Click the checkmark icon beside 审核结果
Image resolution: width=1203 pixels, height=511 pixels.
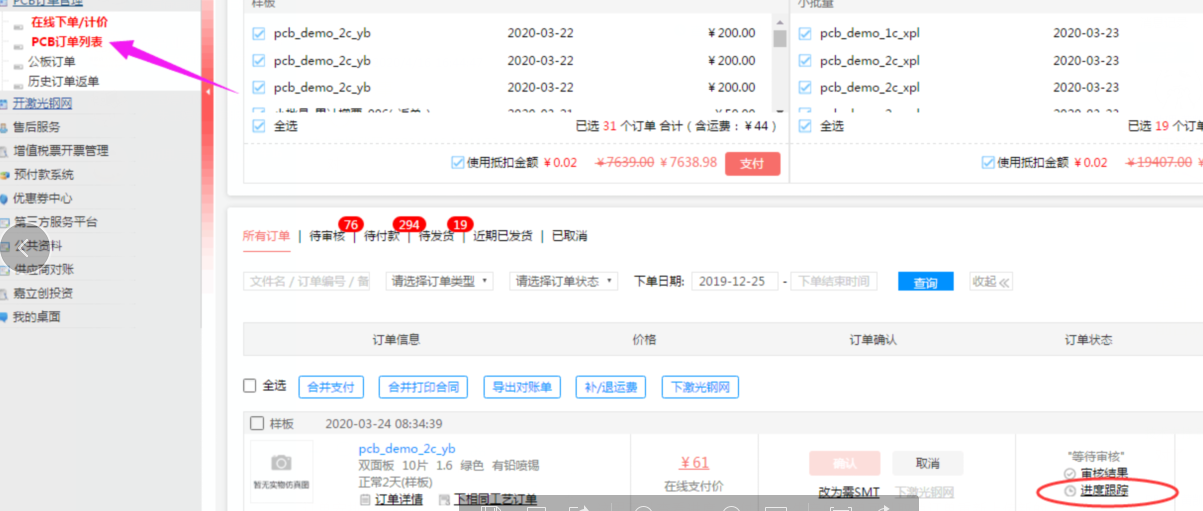click(x=1070, y=473)
